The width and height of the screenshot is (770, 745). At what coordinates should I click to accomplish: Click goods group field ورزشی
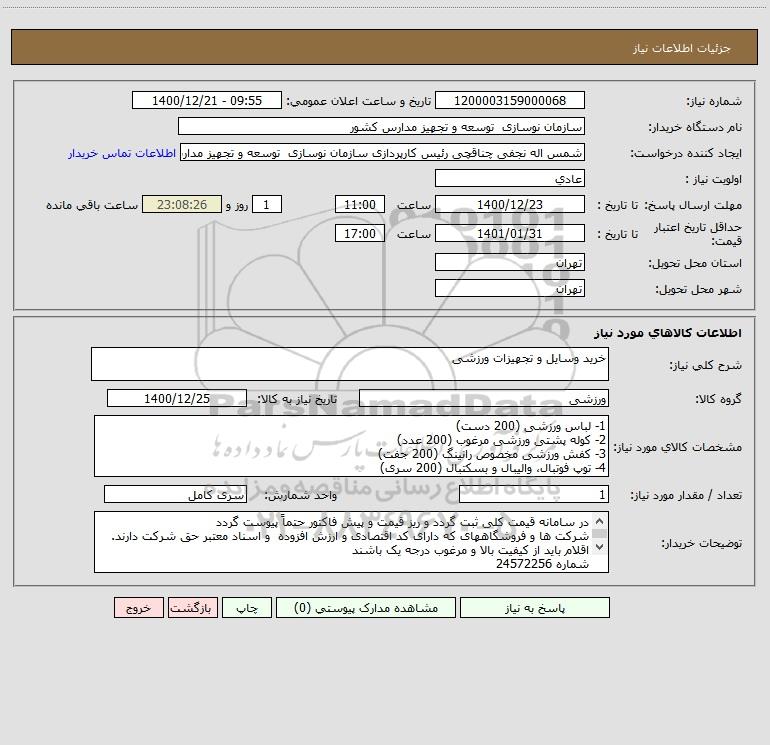coord(484,398)
